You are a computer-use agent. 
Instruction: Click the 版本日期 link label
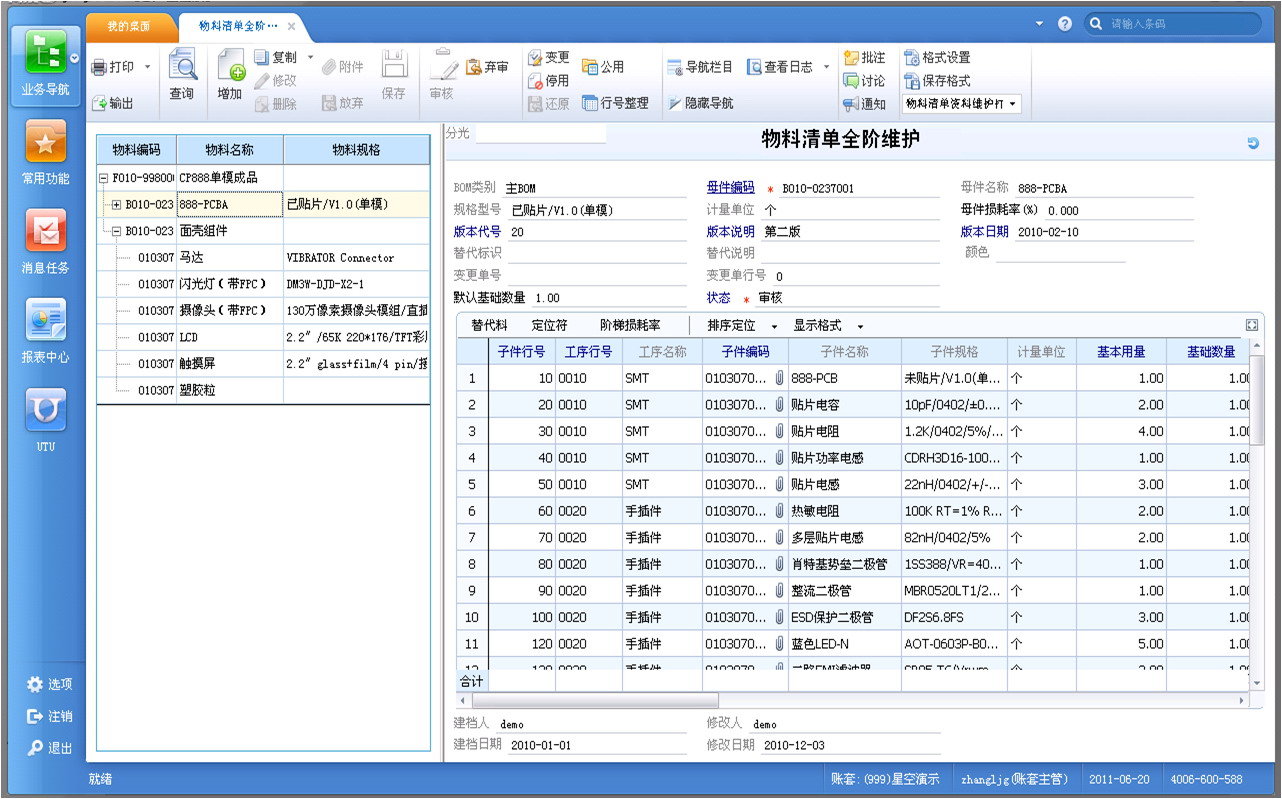point(985,231)
